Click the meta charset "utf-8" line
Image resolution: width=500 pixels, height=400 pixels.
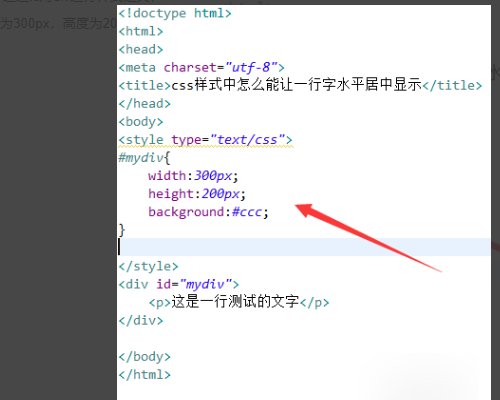click(x=201, y=68)
